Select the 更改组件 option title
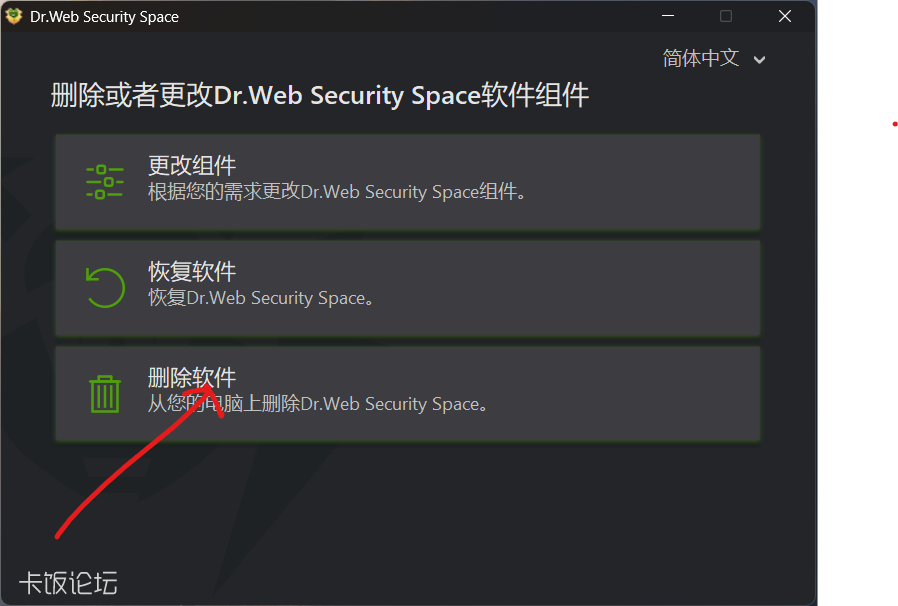The image size is (898, 606). click(192, 166)
